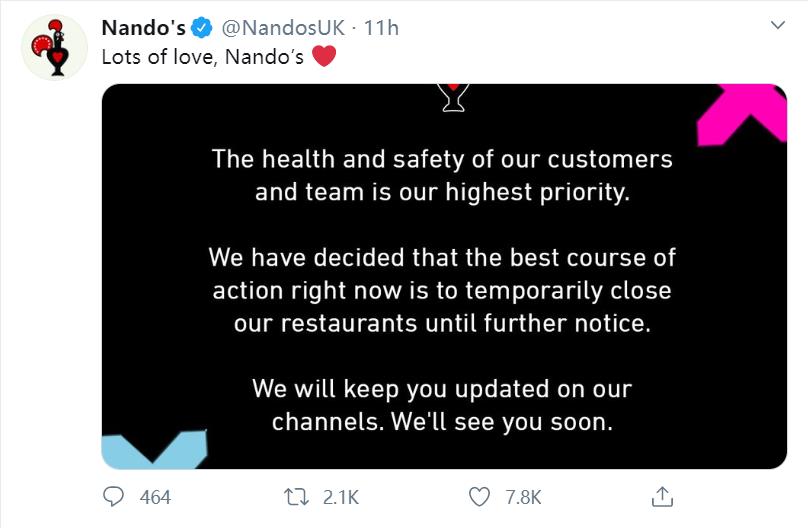808x528 pixels.
Task: Click the 464 replies count
Action: pyautogui.click(x=155, y=497)
